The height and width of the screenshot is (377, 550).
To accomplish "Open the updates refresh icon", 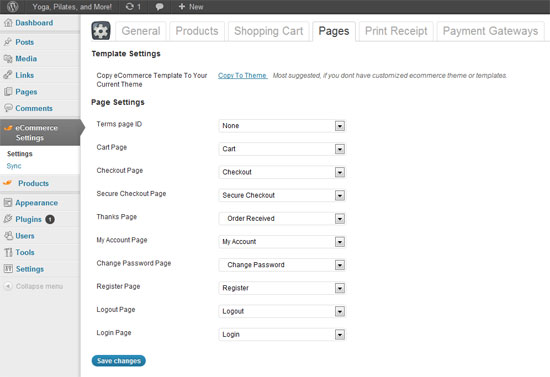I will [x=130, y=7].
